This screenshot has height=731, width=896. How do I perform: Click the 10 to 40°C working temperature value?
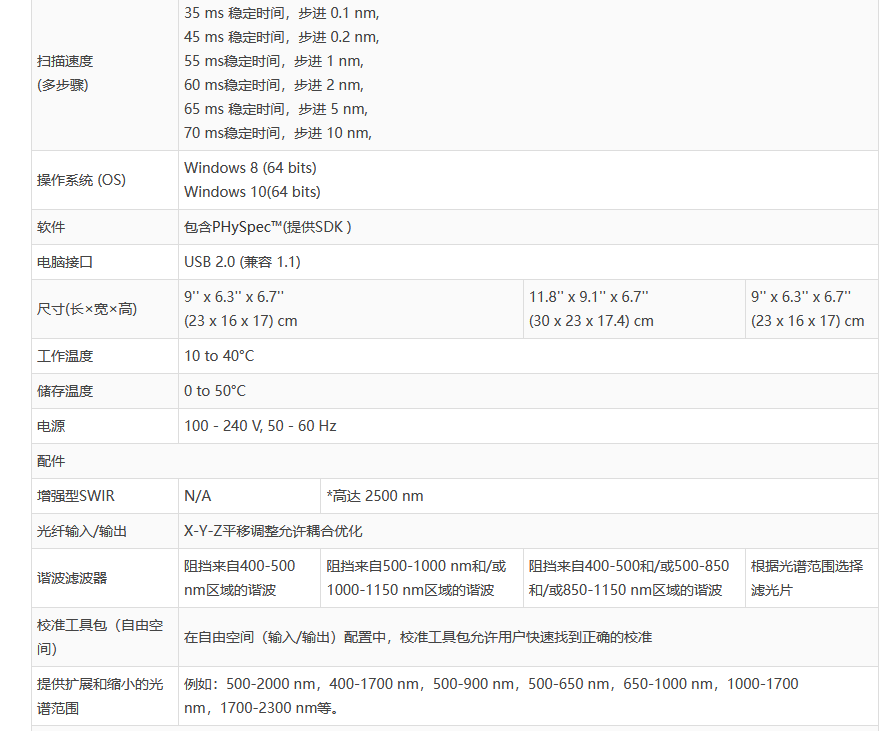click(219, 356)
